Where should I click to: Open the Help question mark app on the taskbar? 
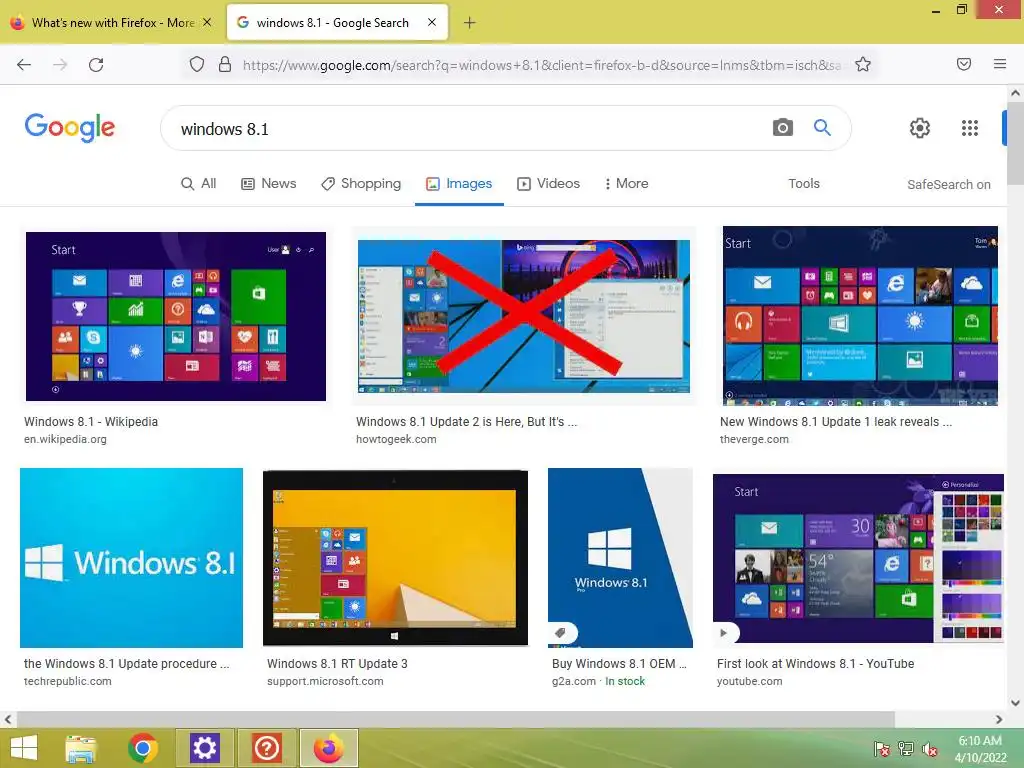(x=266, y=748)
